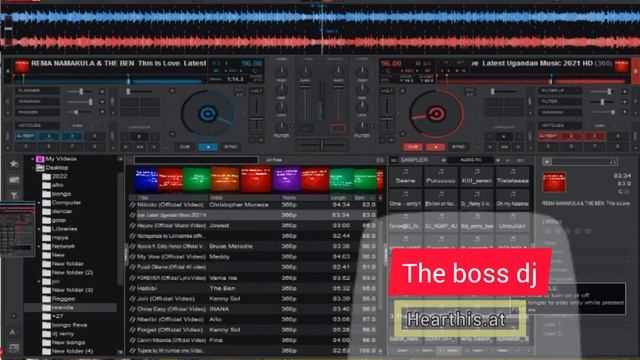Hit CUE on the left deck
The image size is (640, 360).
(184, 147)
